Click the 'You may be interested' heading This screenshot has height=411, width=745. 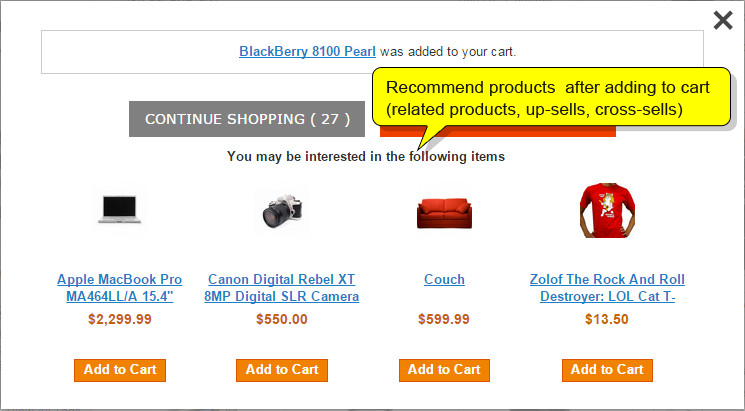(x=366, y=156)
